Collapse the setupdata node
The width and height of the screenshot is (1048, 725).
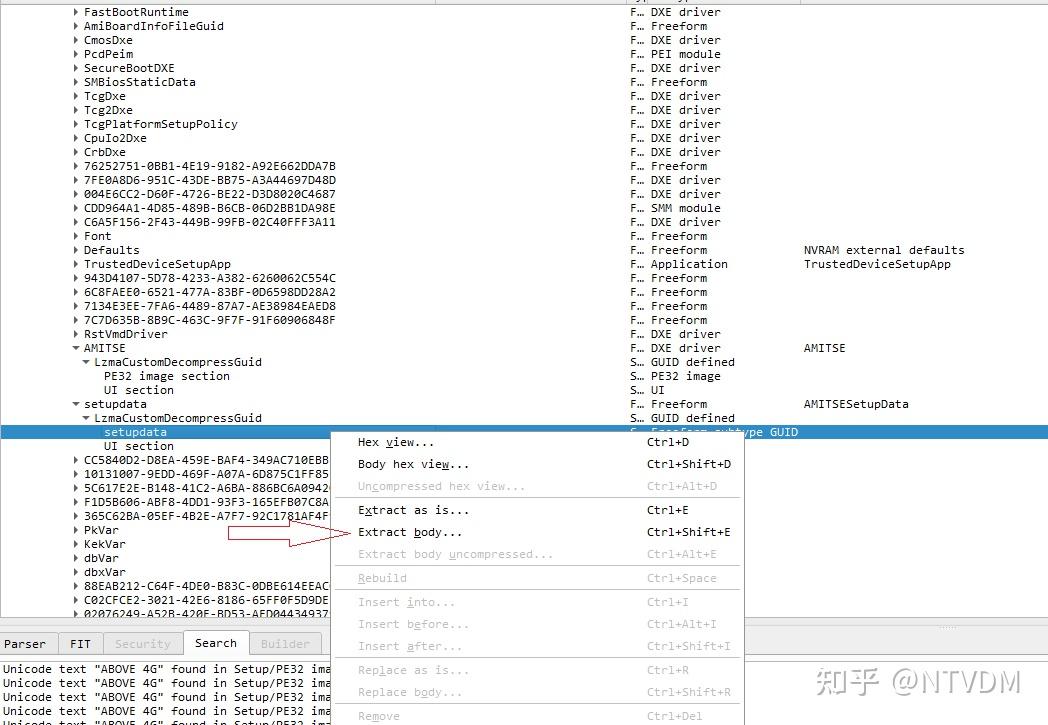[75, 404]
